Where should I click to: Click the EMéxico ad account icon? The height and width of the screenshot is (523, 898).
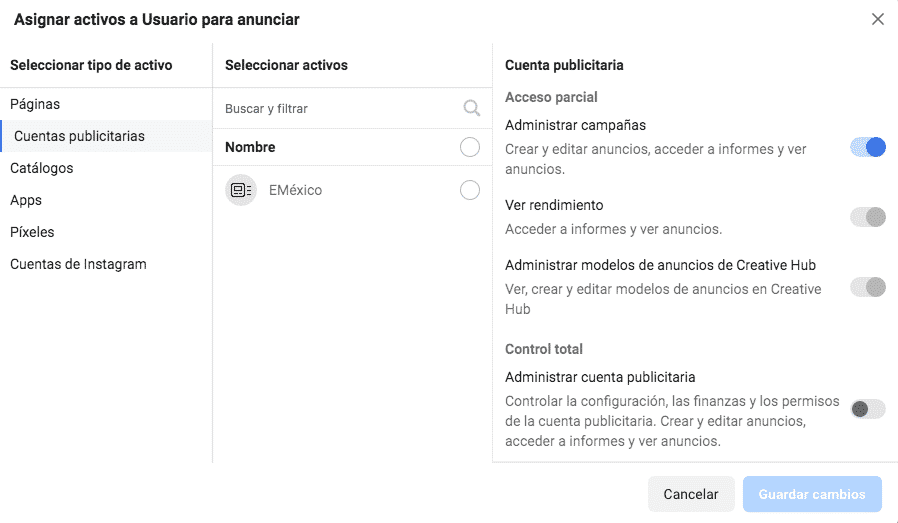241,190
